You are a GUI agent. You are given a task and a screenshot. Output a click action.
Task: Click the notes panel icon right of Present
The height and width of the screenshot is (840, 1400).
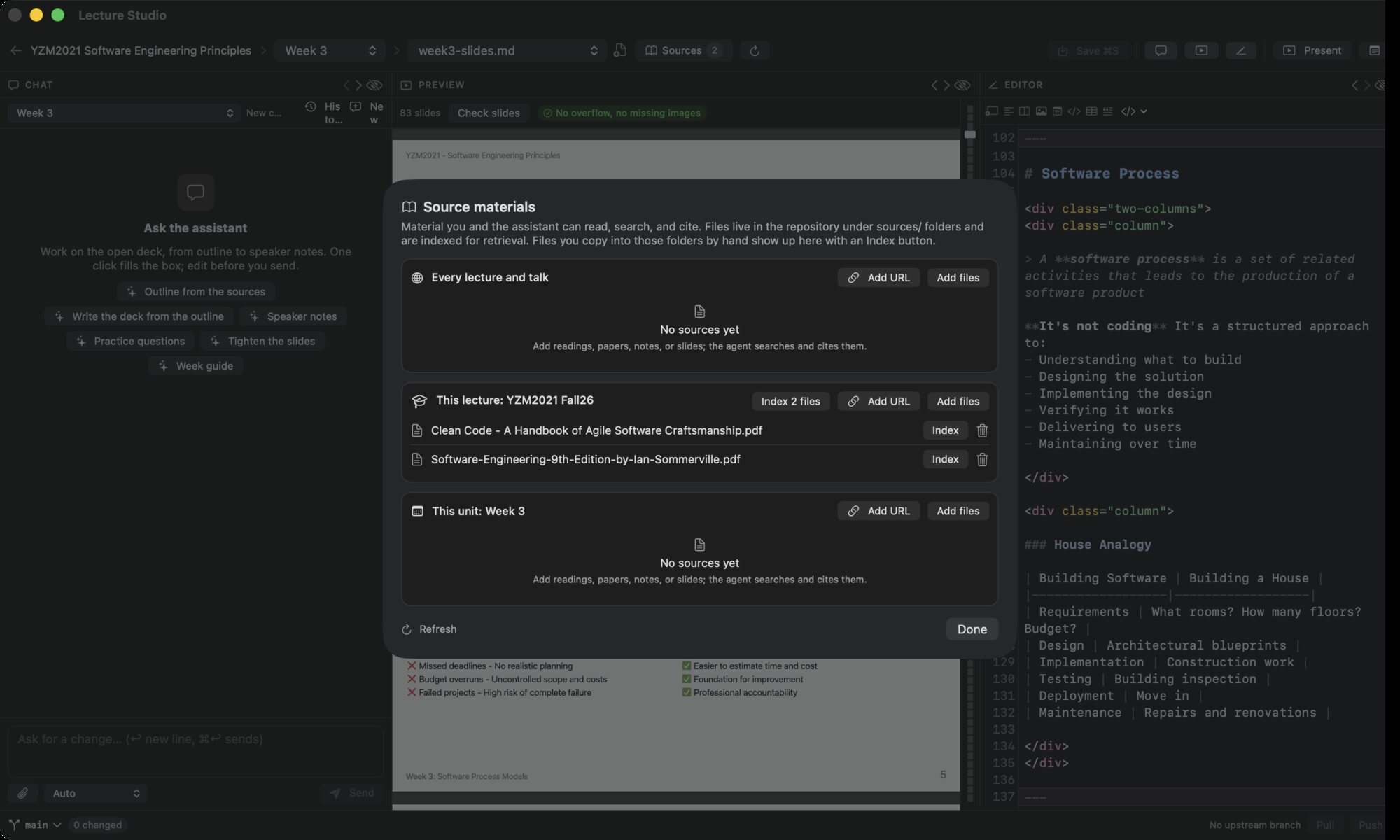1374,50
